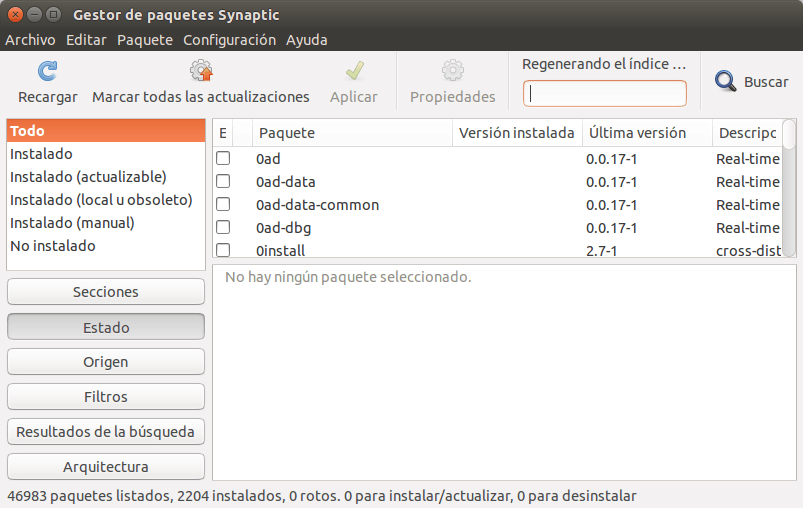Viewport: 803px width, 508px height.
Task: Click version 2.7-1 of 0install
Action: tap(602, 250)
